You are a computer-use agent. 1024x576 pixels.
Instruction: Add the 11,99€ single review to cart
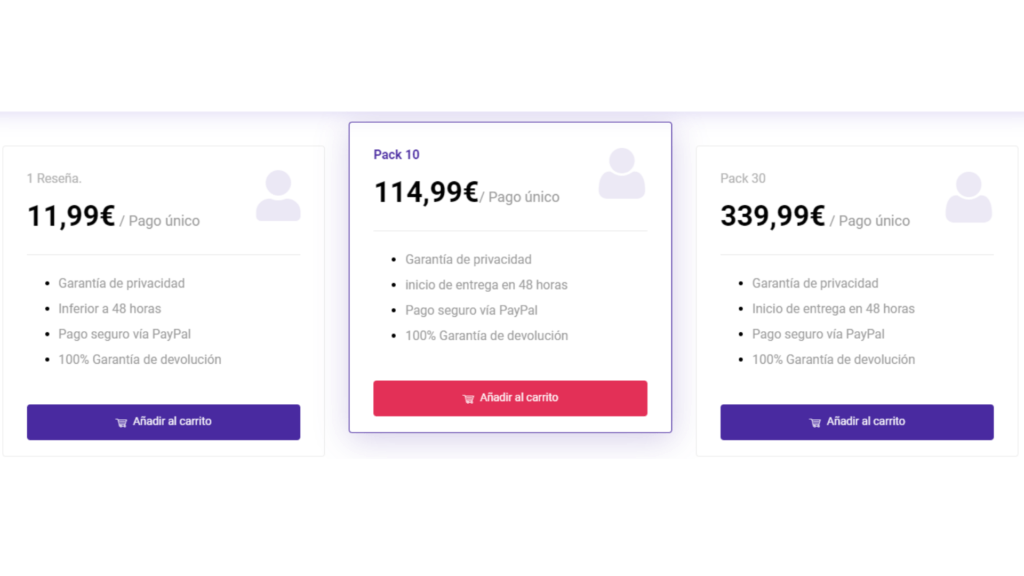[163, 422]
